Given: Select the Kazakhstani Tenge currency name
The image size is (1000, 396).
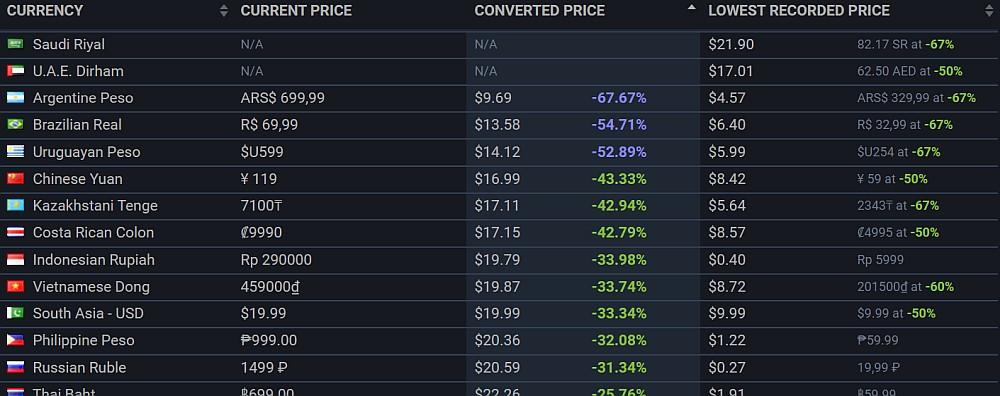Looking at the screenshot, I should point(95,206).
